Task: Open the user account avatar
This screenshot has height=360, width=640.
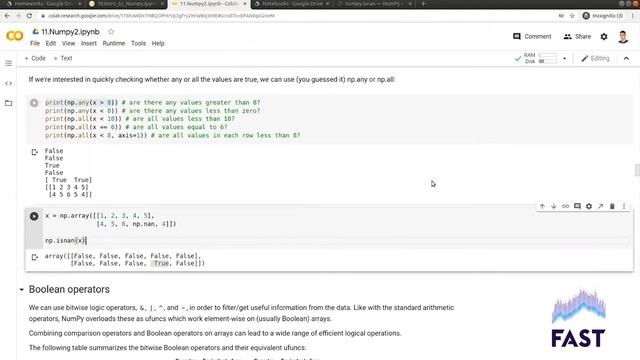Action: tap(623, 37)
